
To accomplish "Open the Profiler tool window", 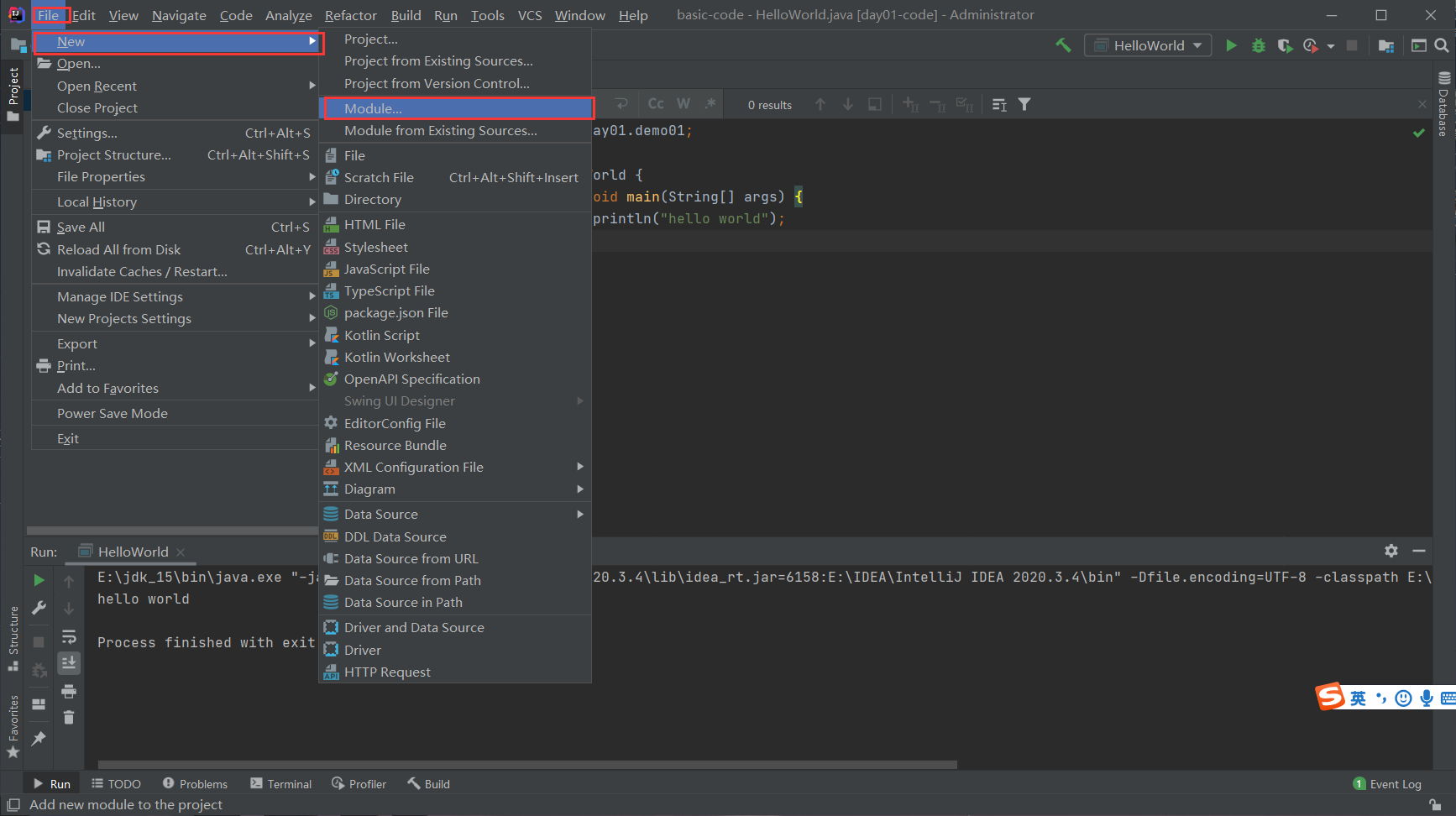I will (359, 783).
